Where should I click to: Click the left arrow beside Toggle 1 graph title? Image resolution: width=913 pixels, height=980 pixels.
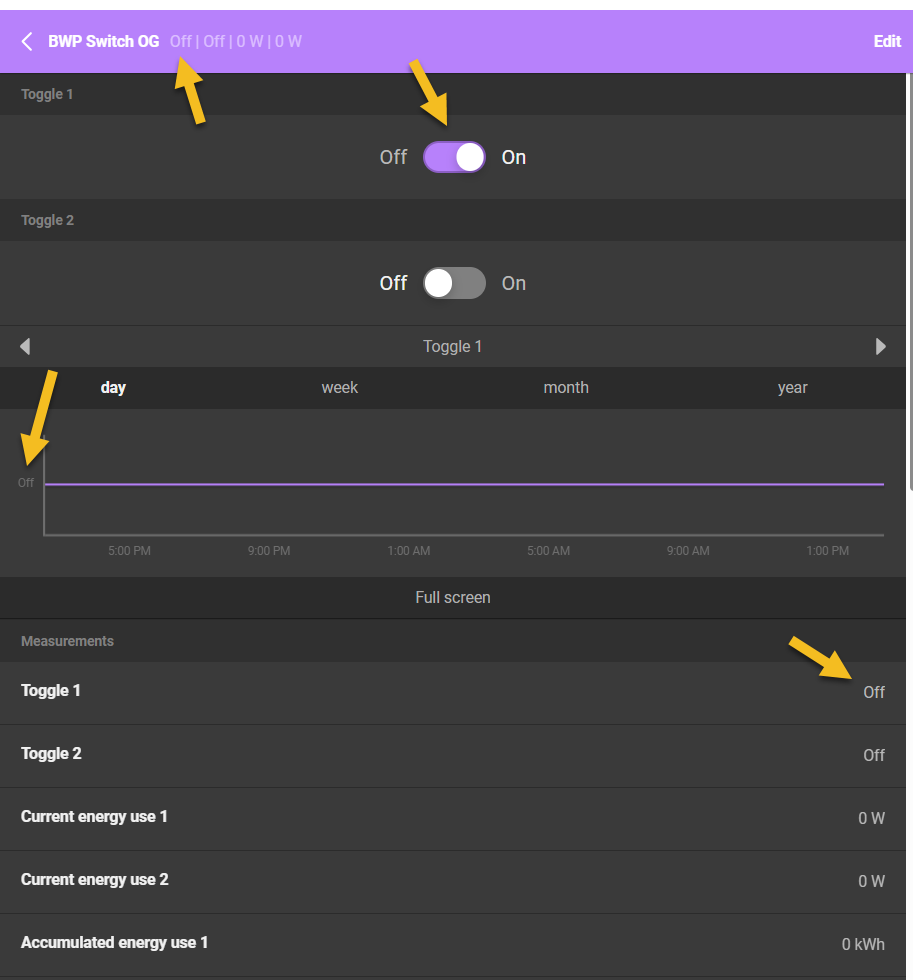25,346
